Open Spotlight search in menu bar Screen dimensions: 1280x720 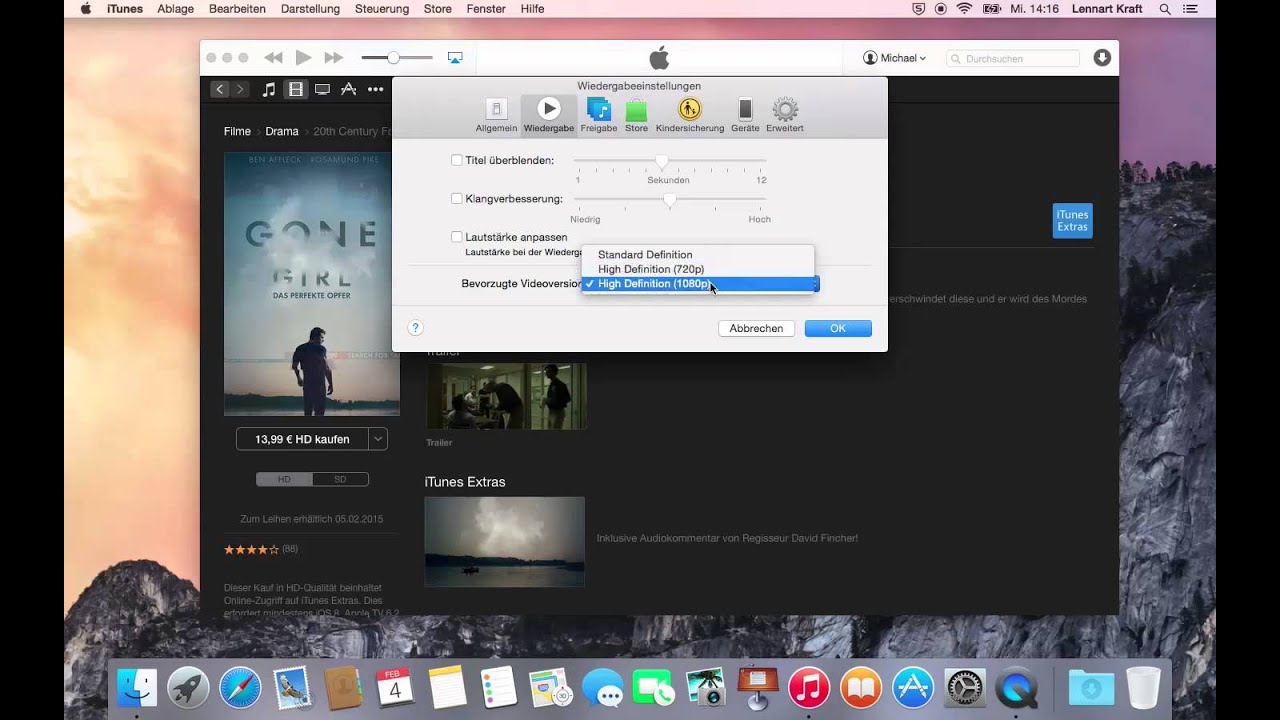(1165, 9)
